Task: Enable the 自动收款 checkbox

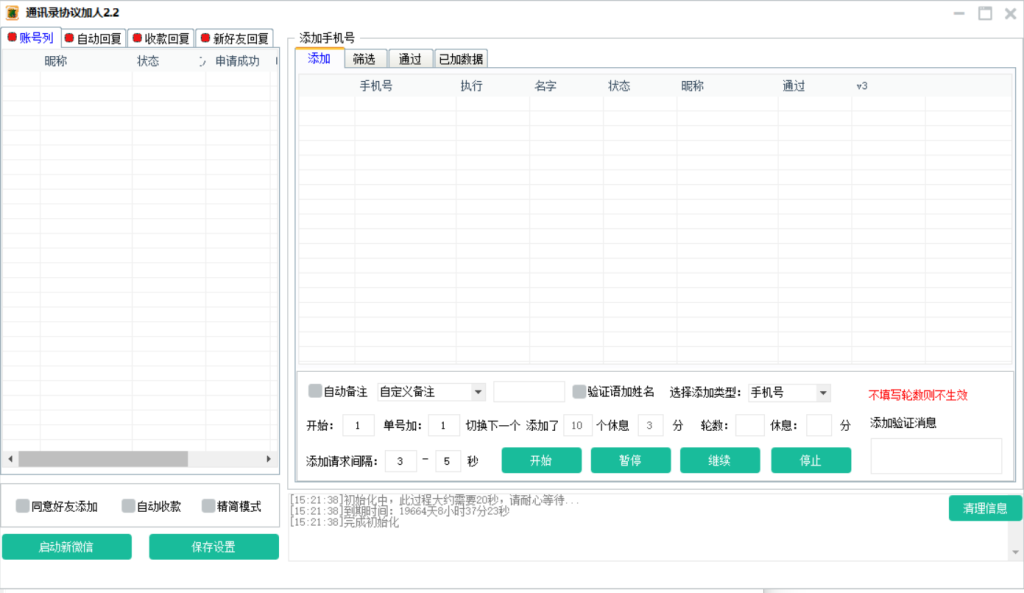Action: coord(128,506)
